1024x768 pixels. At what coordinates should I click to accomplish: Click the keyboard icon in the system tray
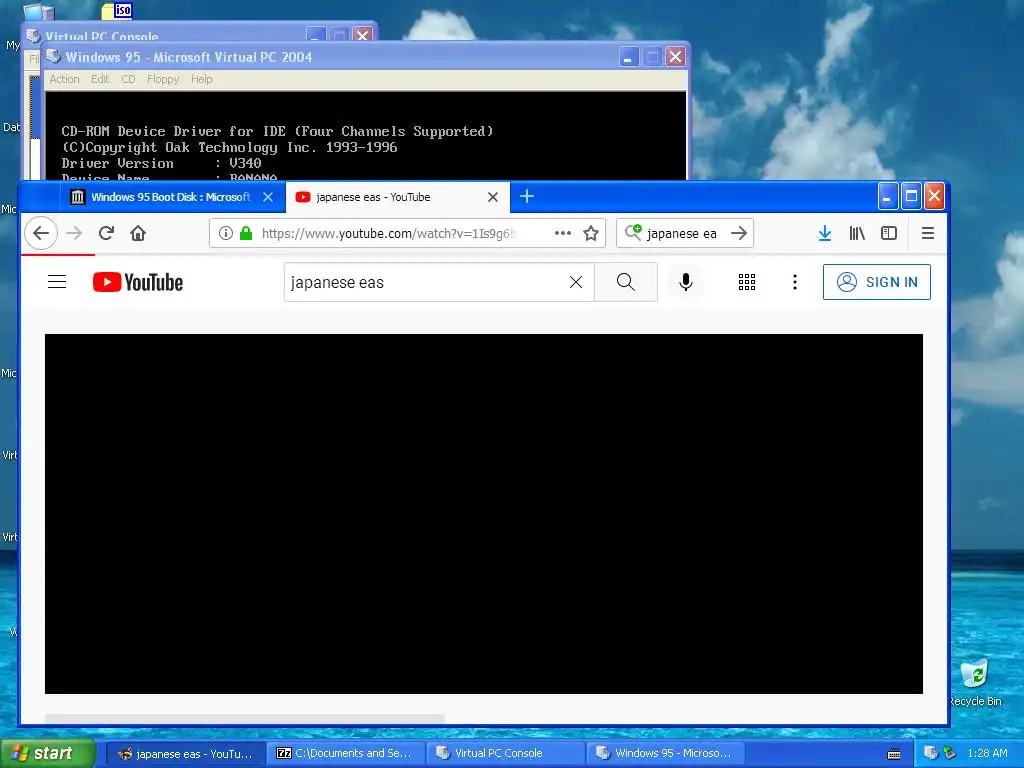[894, 754]
